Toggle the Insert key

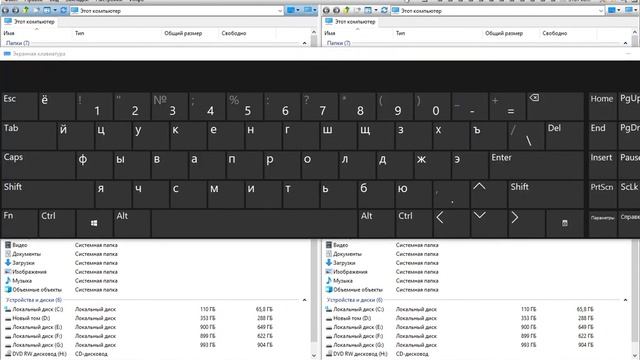point(602,164)
